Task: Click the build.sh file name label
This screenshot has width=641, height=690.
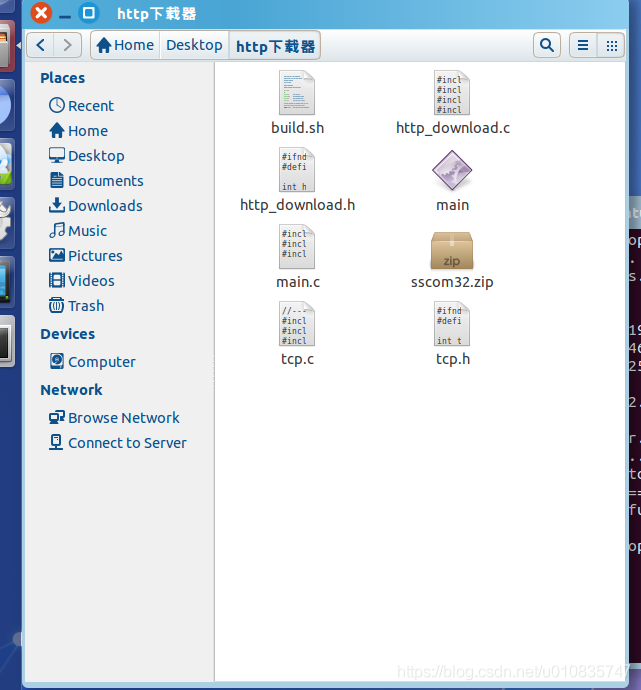Action: point(297,128)
